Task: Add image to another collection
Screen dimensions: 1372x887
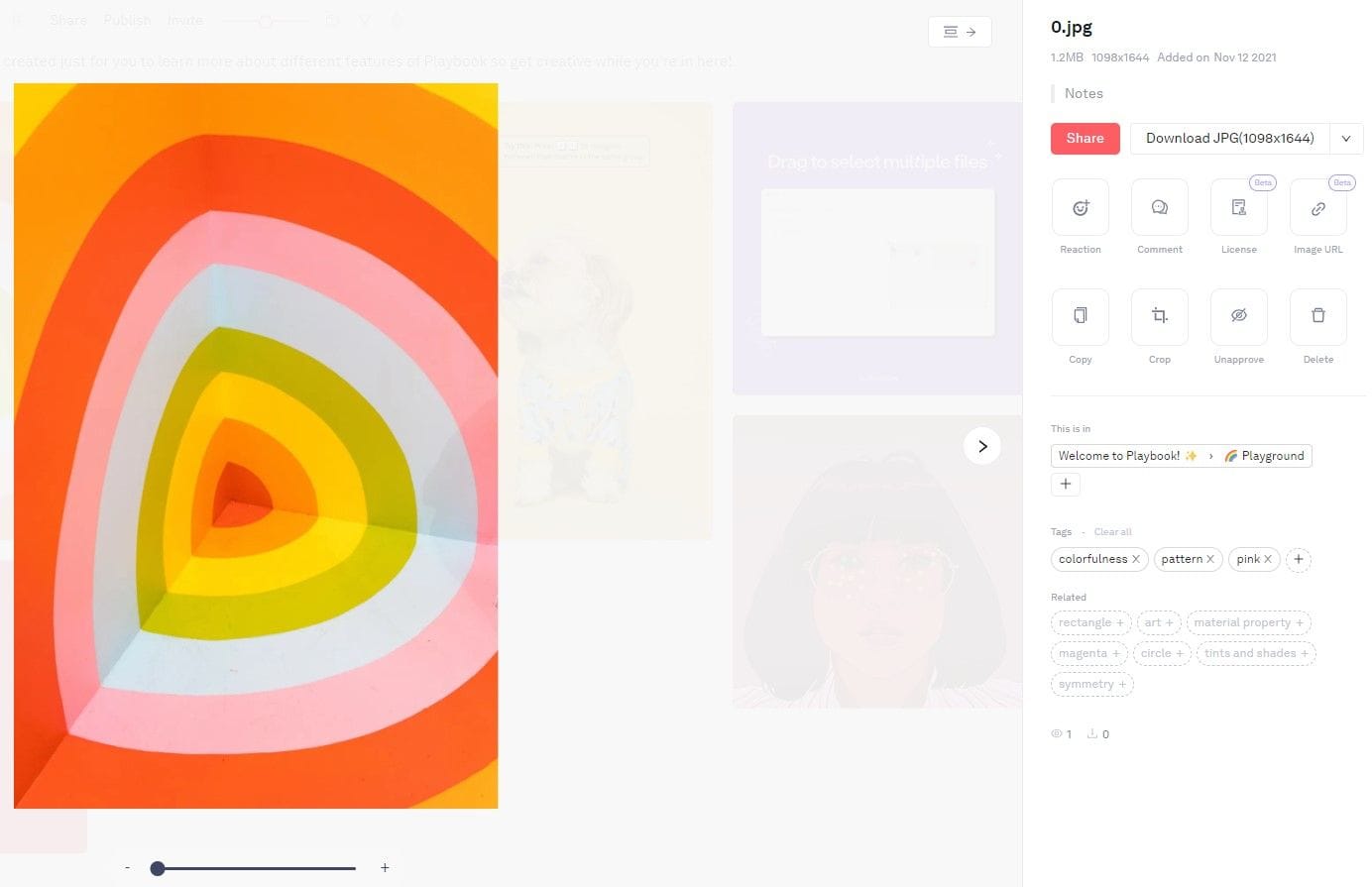Action: [1066, 484]
